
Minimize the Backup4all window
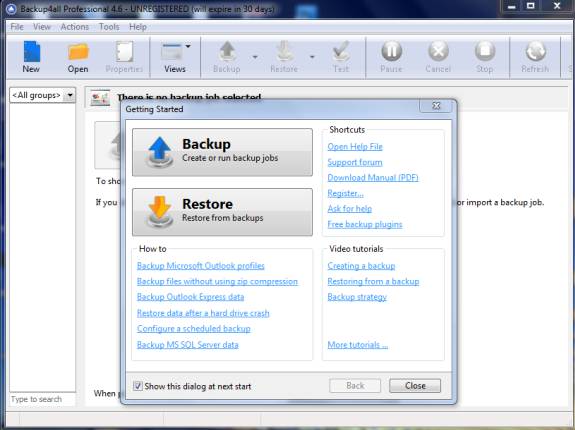coord(512,7)
